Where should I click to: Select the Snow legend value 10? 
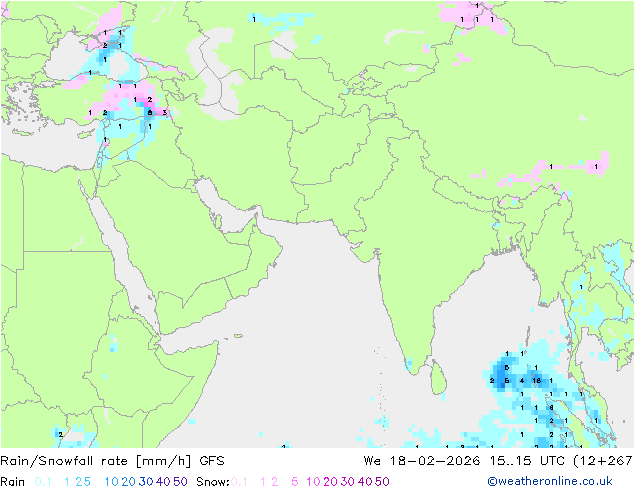tap(313, 482)
